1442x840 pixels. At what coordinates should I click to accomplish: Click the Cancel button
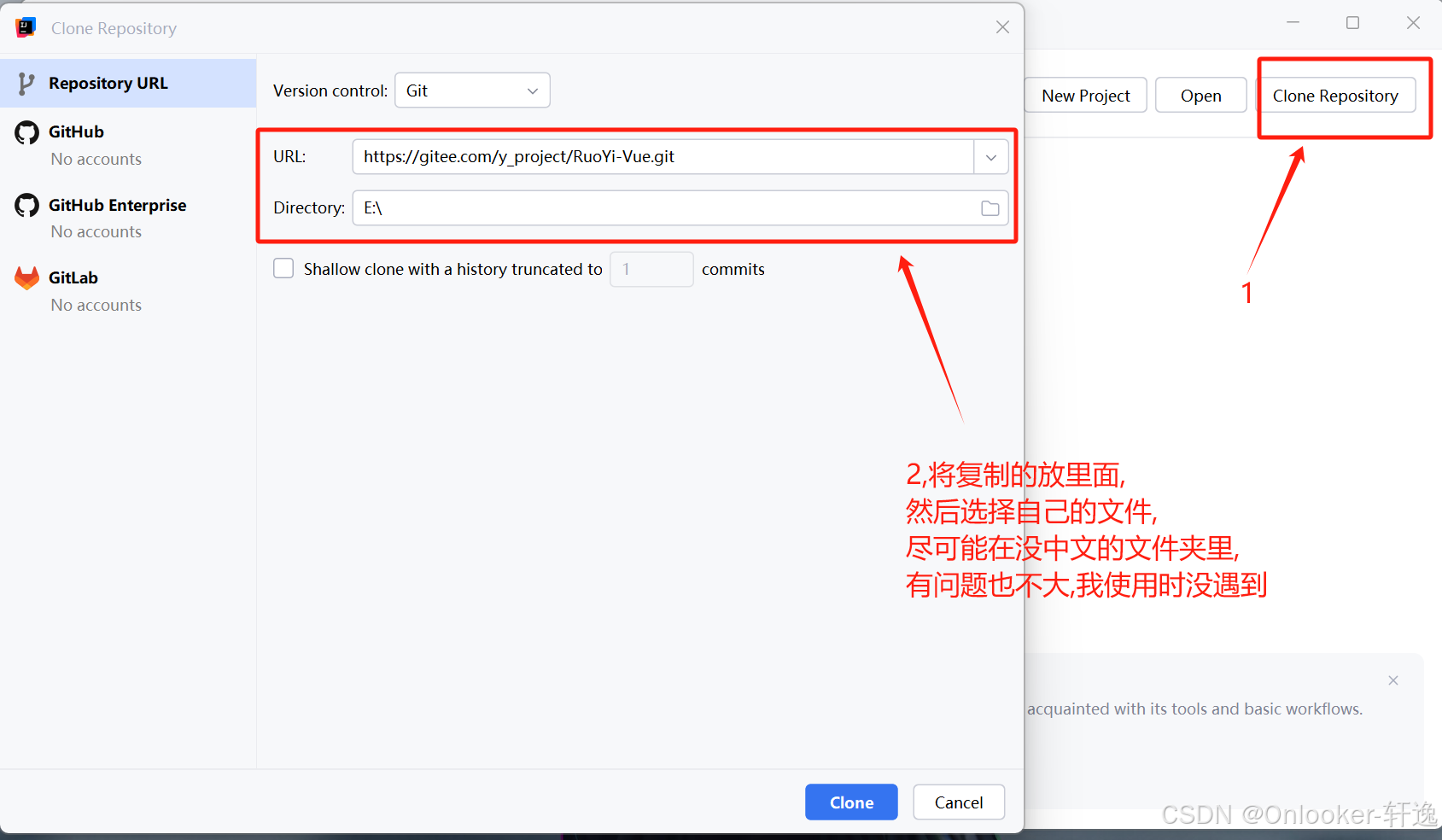pyautogui.click(x=959, y=802)
